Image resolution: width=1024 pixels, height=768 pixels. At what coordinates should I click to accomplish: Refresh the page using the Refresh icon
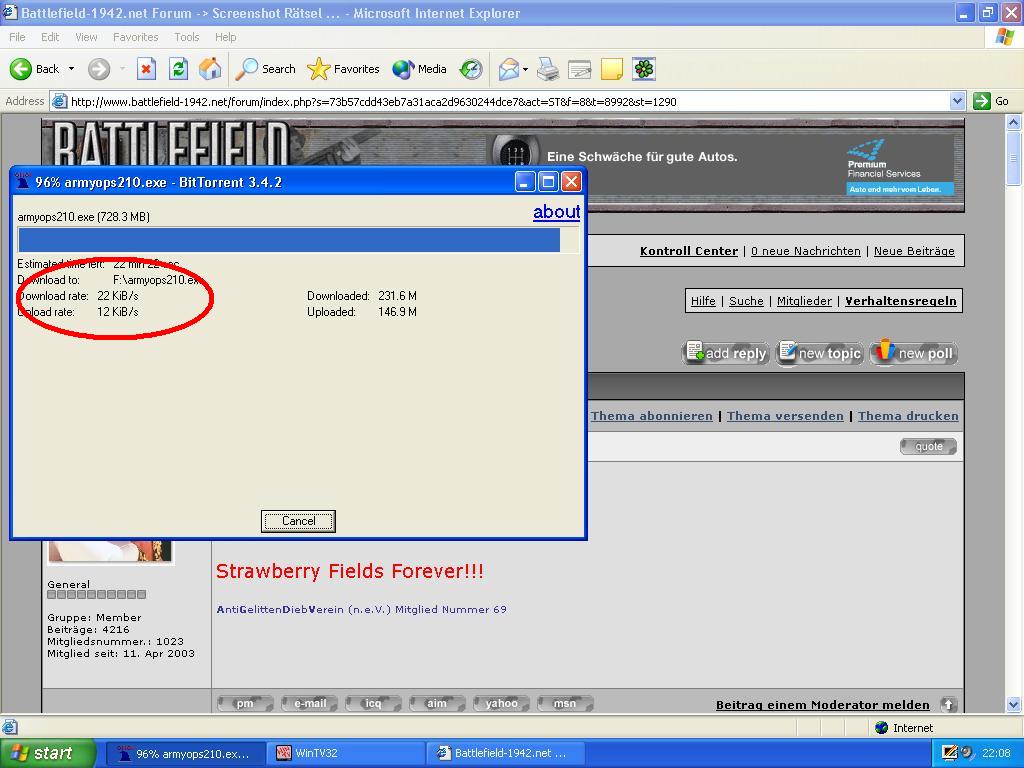178,69
